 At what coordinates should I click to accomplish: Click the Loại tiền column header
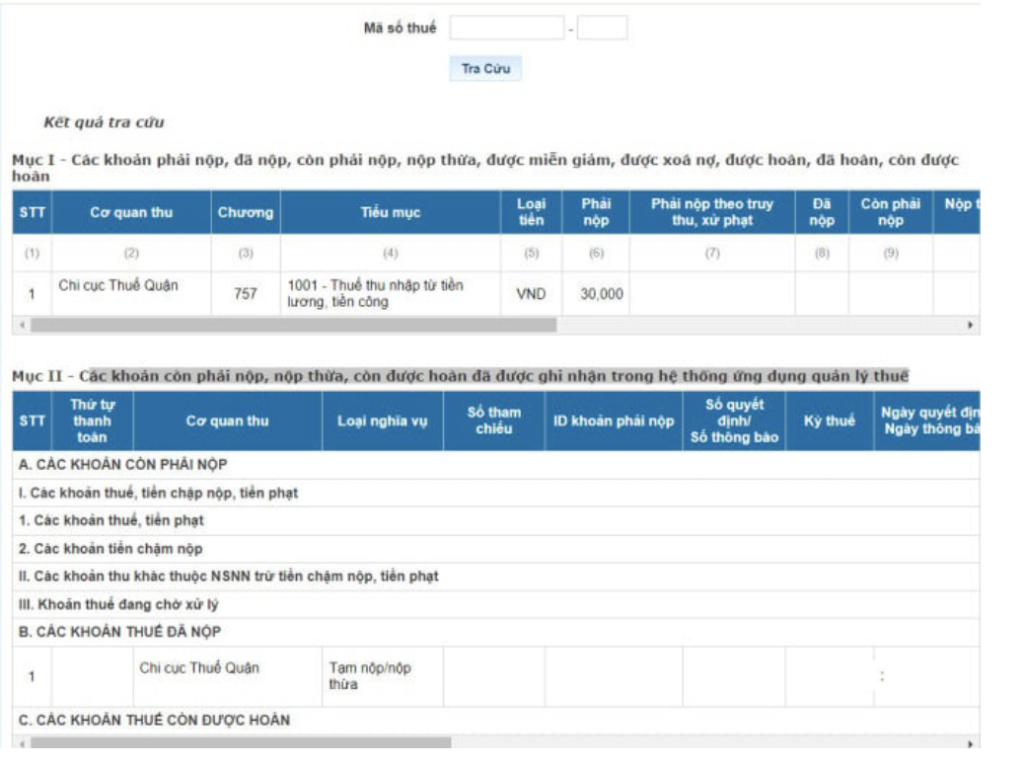click(531, 213)
